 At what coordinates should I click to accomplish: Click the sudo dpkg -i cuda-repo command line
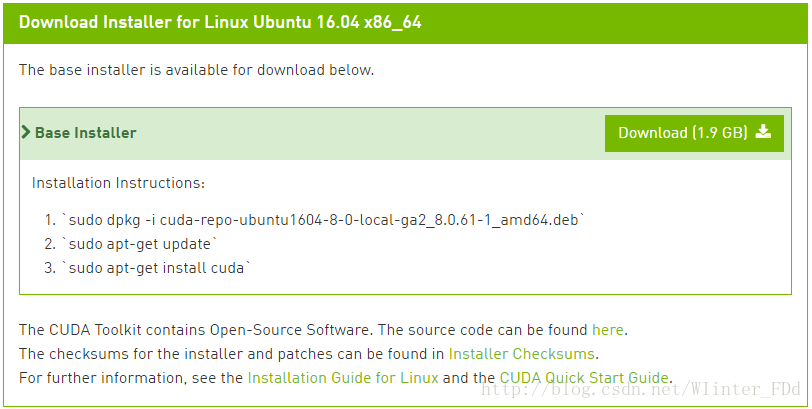[323, 220]
